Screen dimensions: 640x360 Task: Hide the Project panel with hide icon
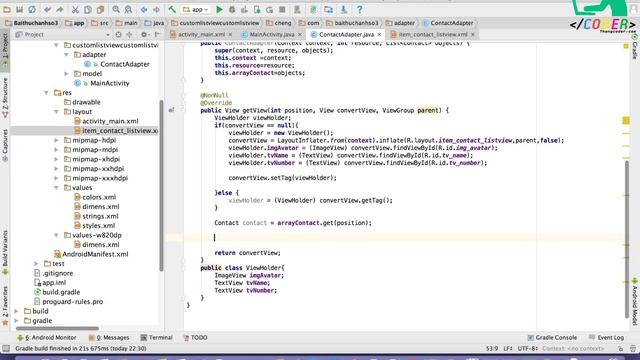click(157, 35)
